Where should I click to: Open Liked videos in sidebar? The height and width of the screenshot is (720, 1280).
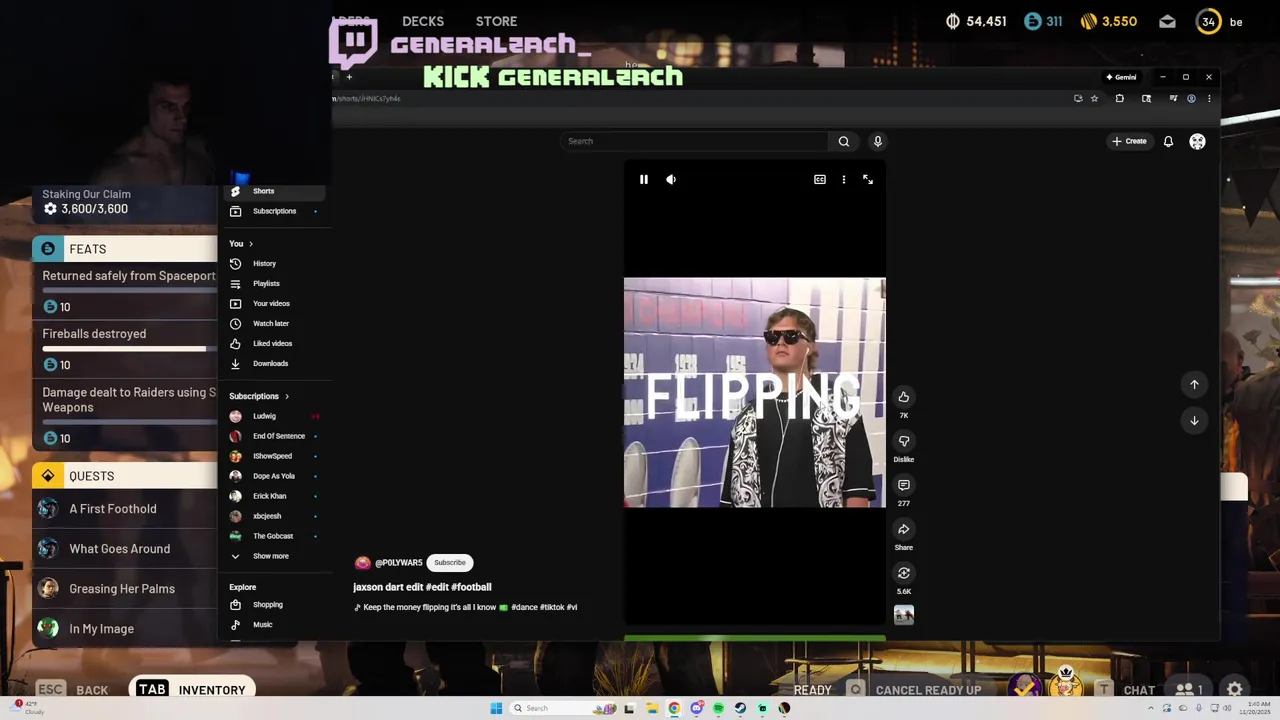(272, 344)
